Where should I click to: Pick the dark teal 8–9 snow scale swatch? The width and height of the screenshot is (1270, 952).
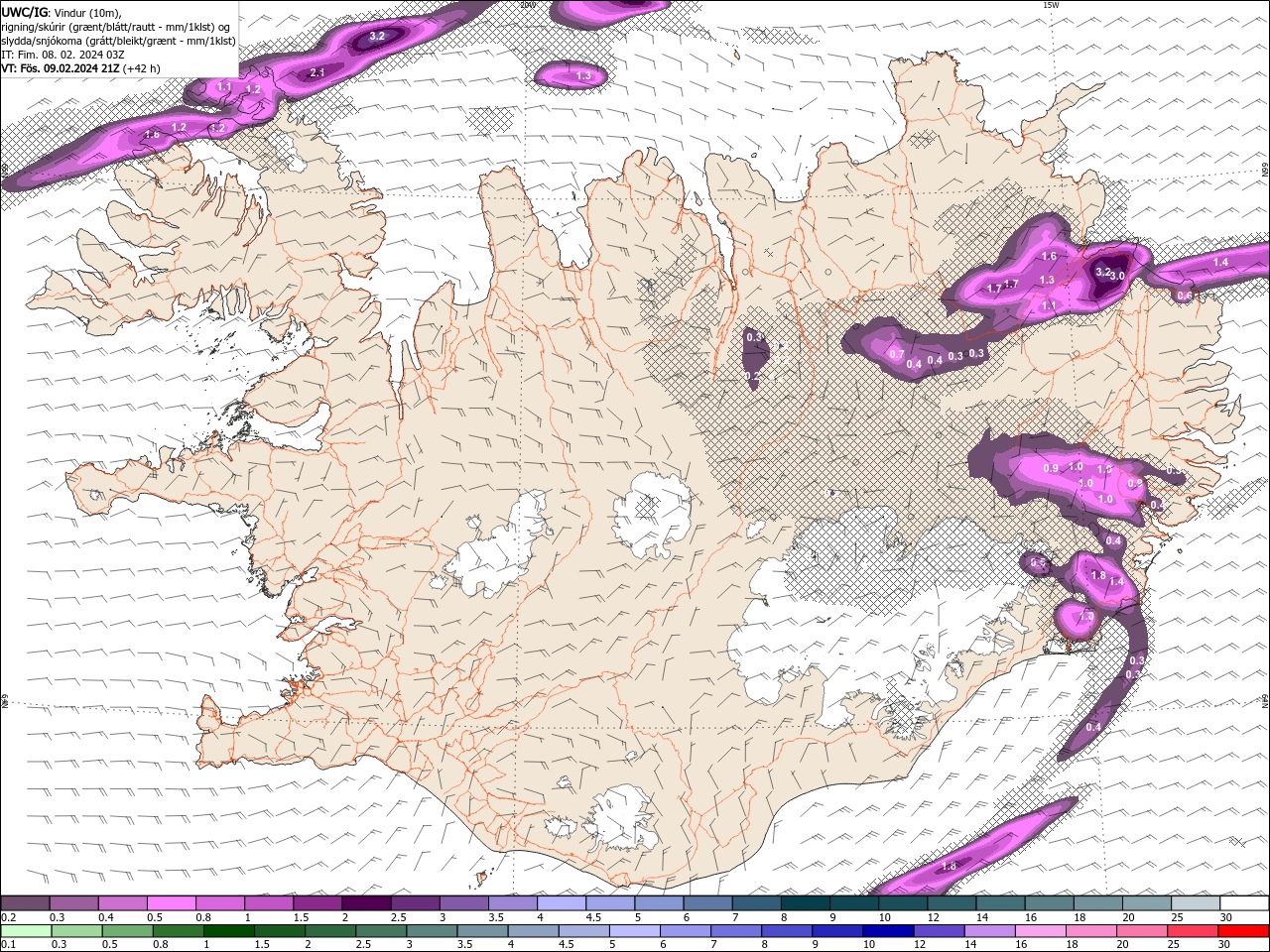point(805,903)
